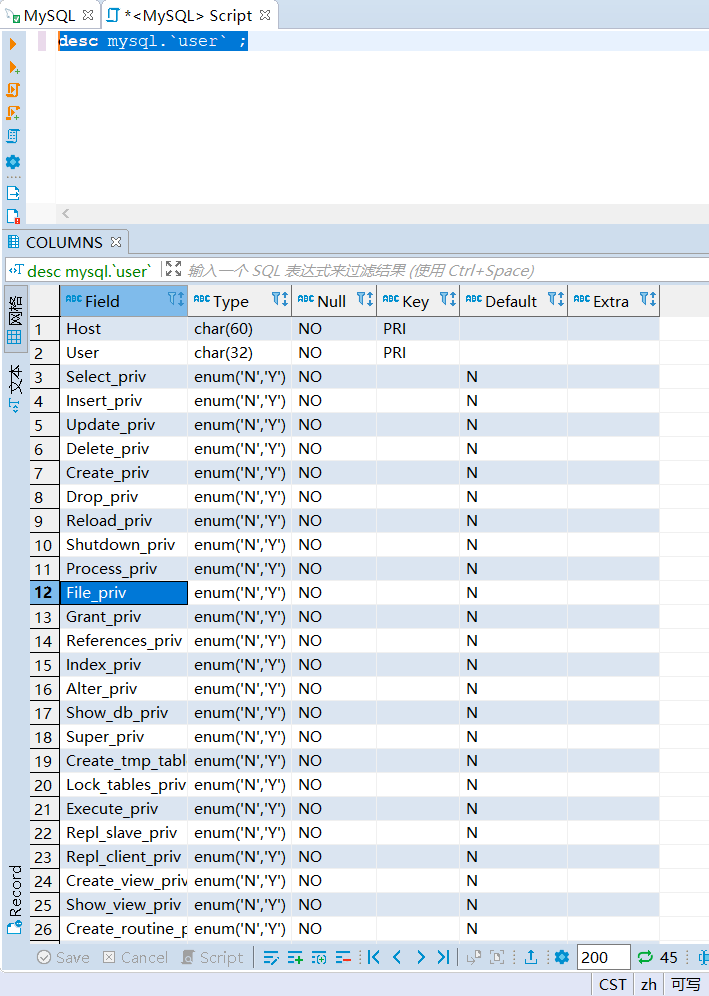Screen dimensions: 709x996
Task: Click the Explain execution plan icon
Action: pos(13,136)
